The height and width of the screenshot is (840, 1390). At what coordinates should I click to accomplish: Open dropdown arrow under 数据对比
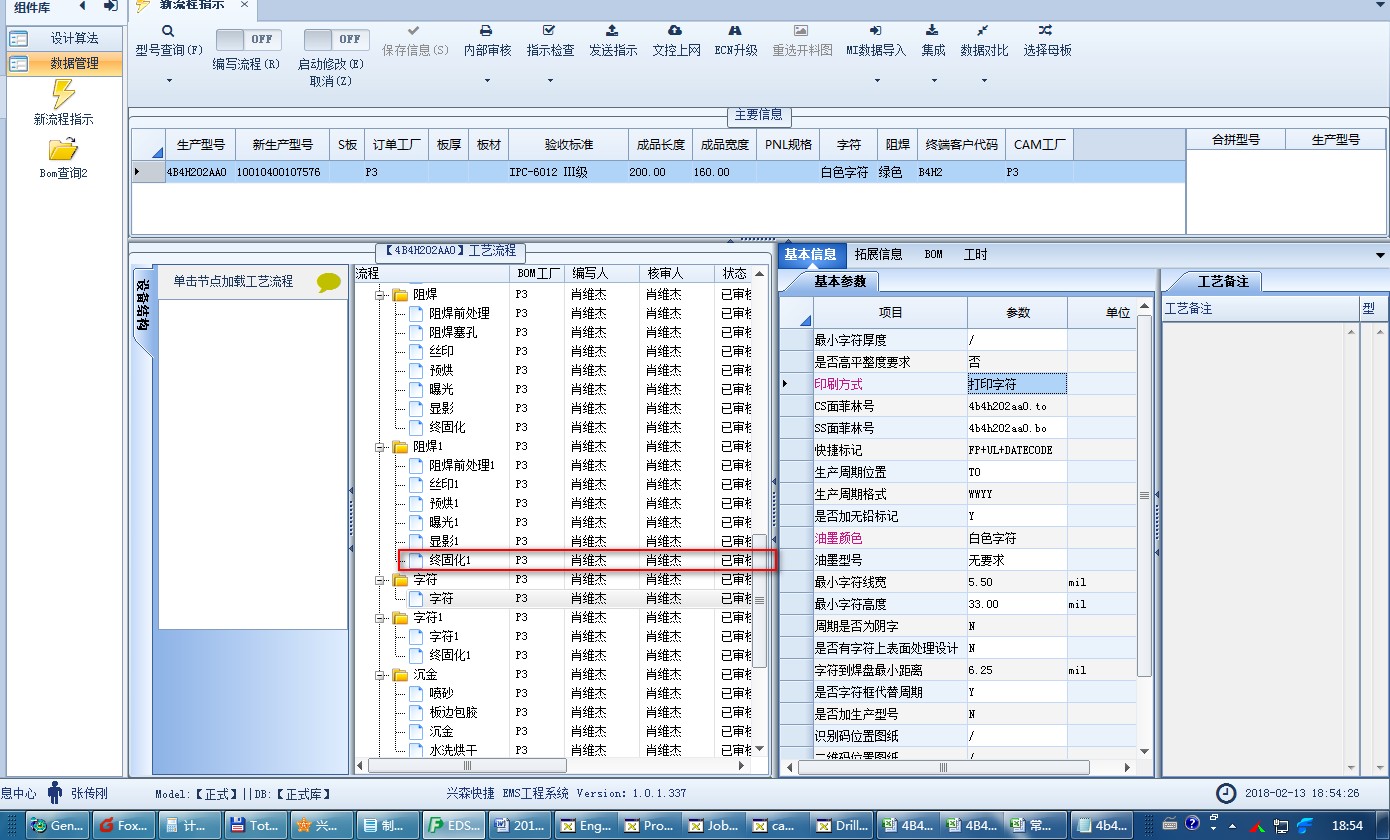(x=983, y=80)
